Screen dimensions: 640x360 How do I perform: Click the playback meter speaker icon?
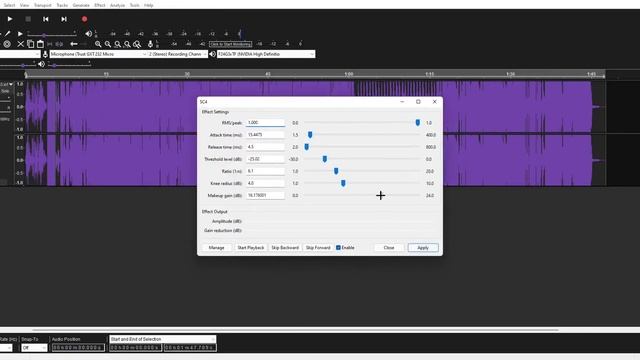point(88,34)
